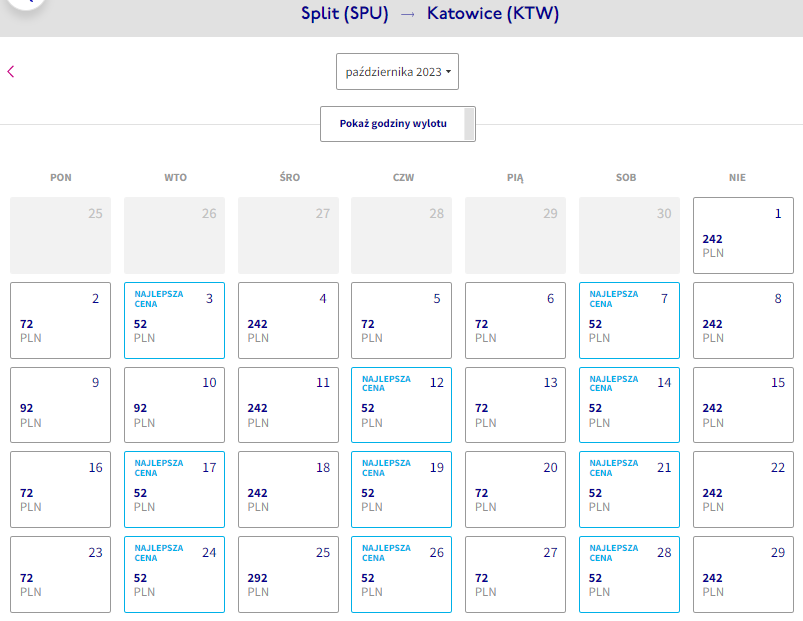Click the PON weekday header
The image size is (803, 621).
coord(60,178)
